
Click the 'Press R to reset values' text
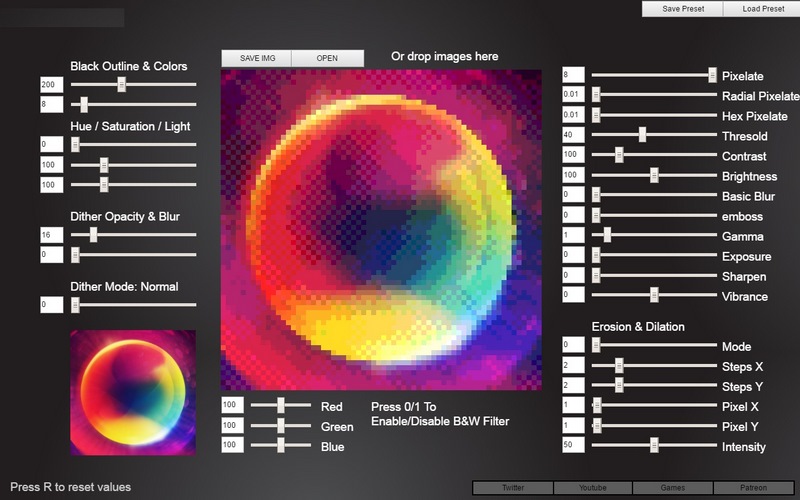70,487
